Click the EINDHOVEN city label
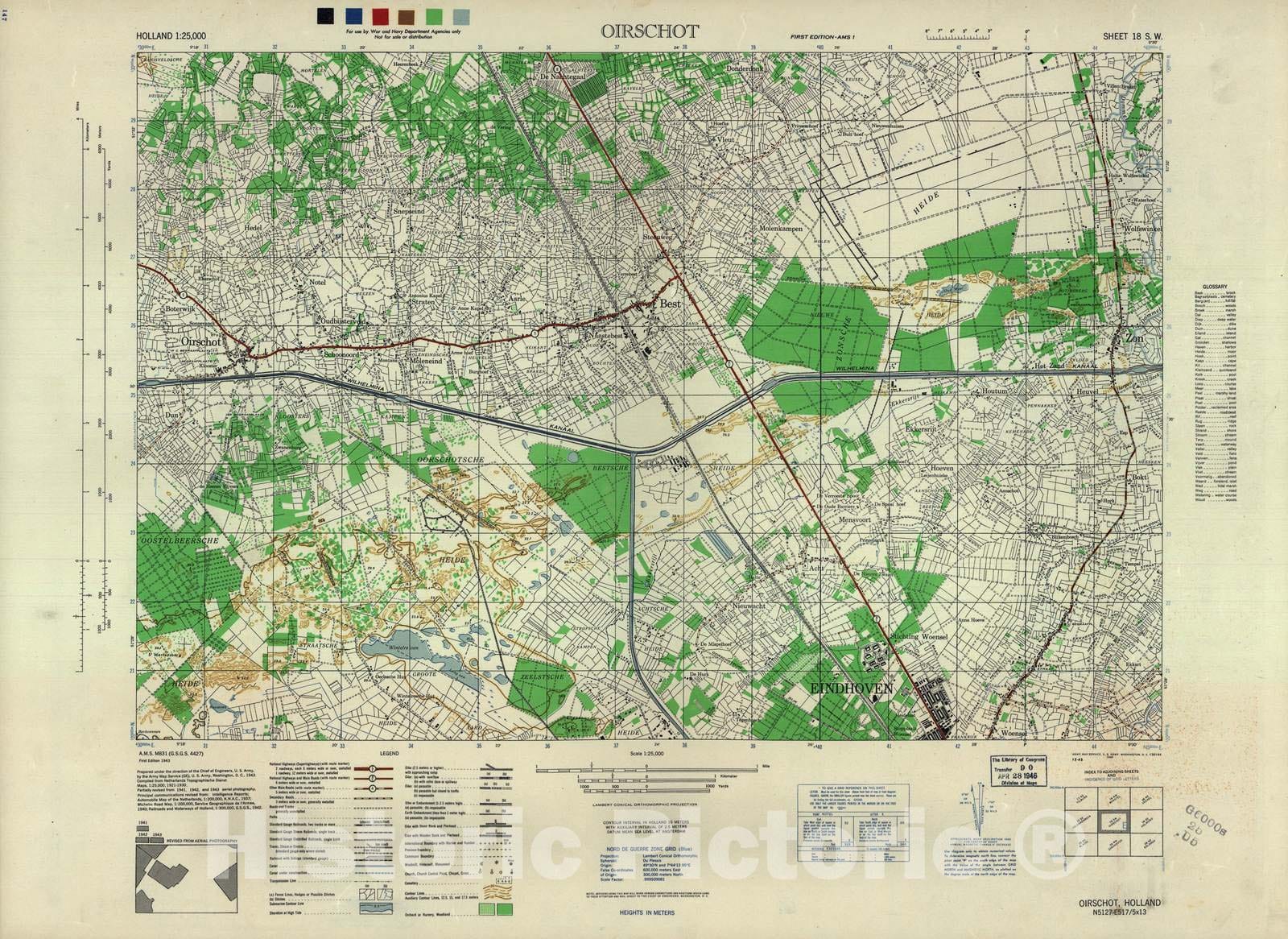This screenshot has height=939, width=1288. (852, 689)
